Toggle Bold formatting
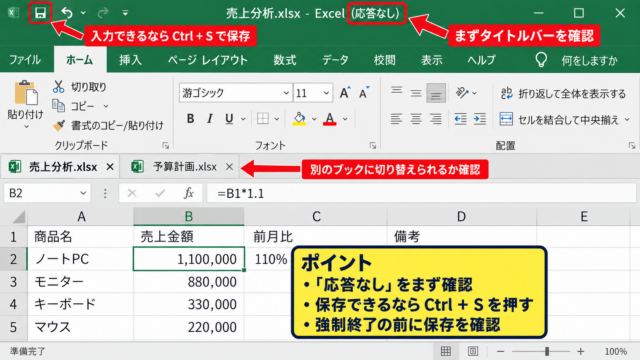The image size is (640, 360). tap(190, 119)
